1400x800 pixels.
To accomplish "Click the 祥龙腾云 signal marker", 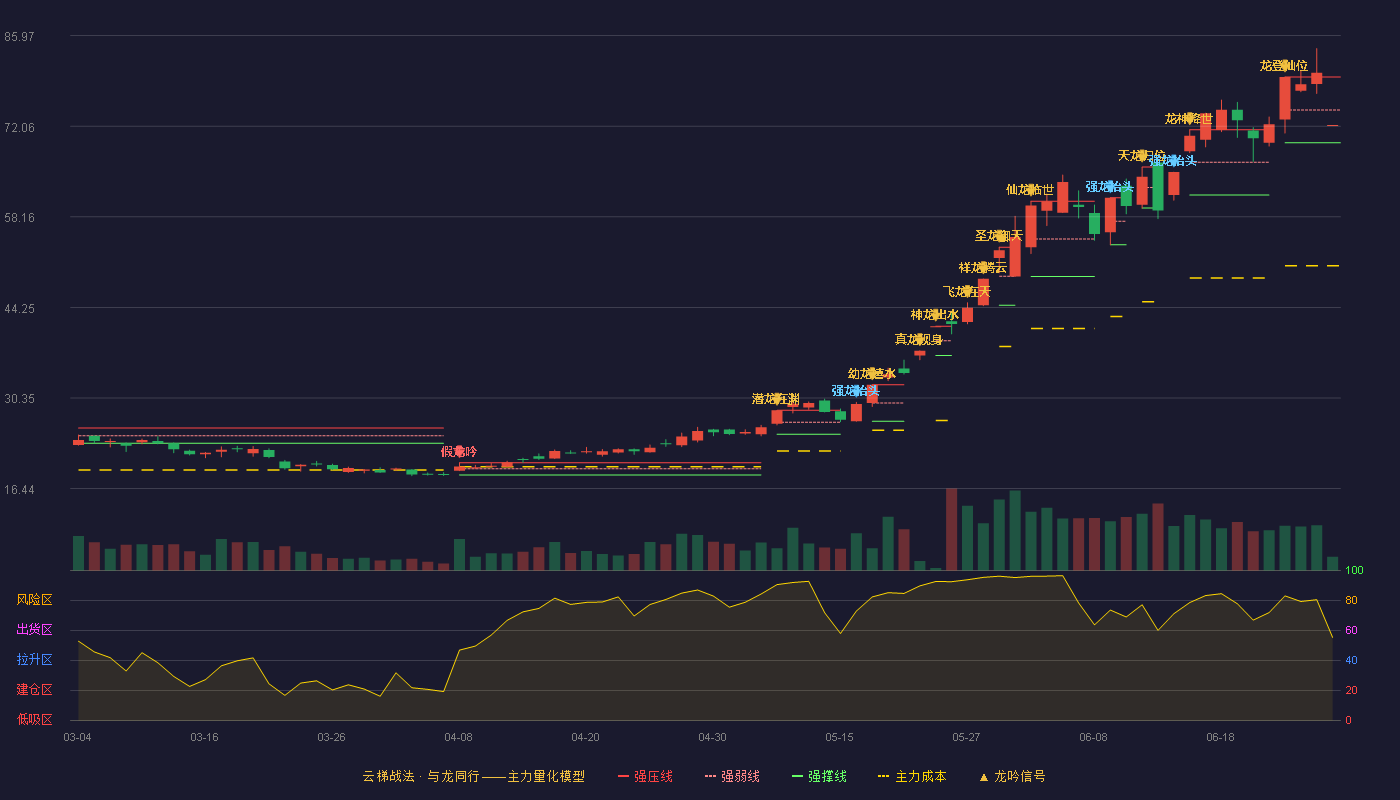I will 983,268.
